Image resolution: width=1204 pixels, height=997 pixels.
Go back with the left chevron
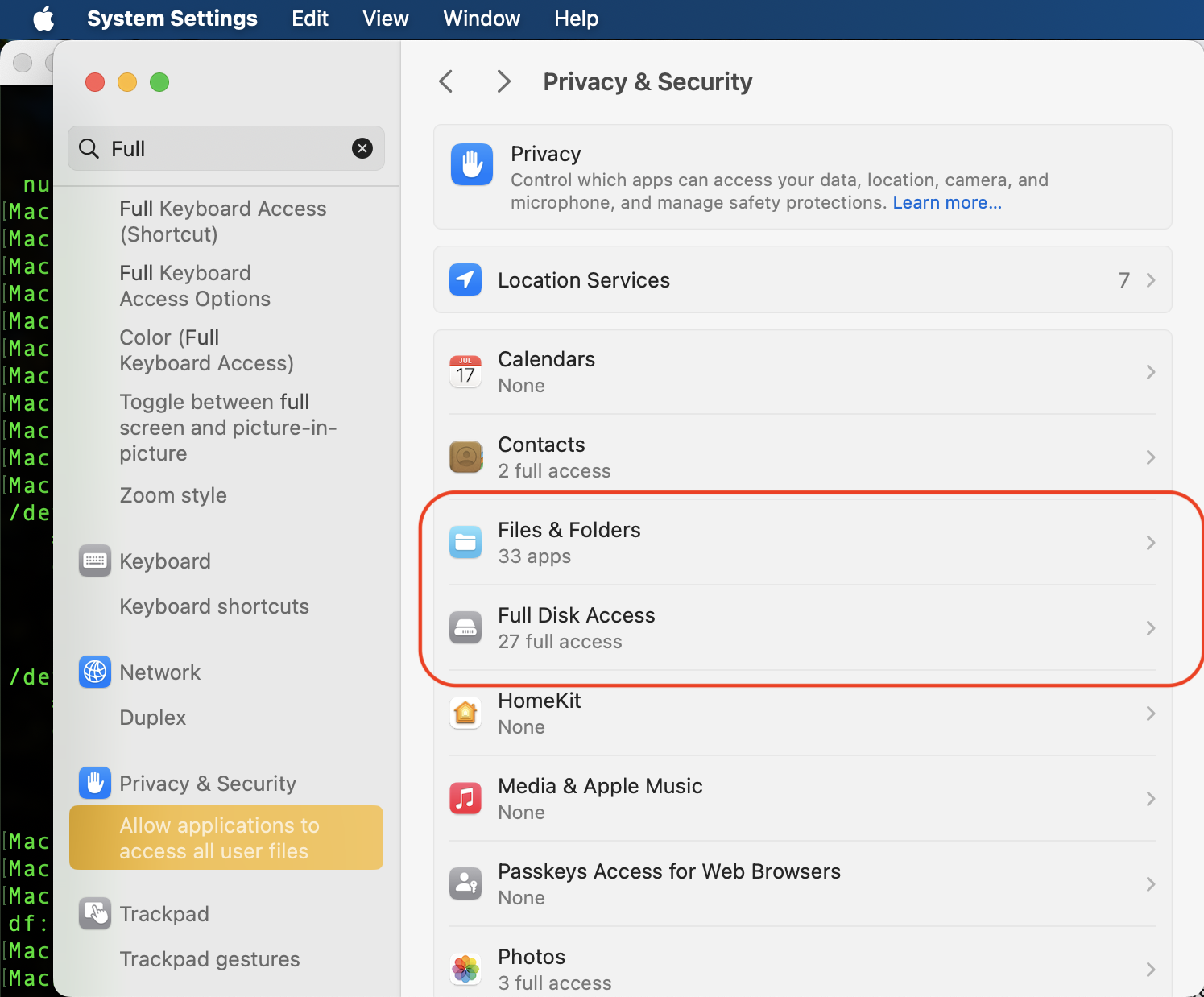coord(446,81)
